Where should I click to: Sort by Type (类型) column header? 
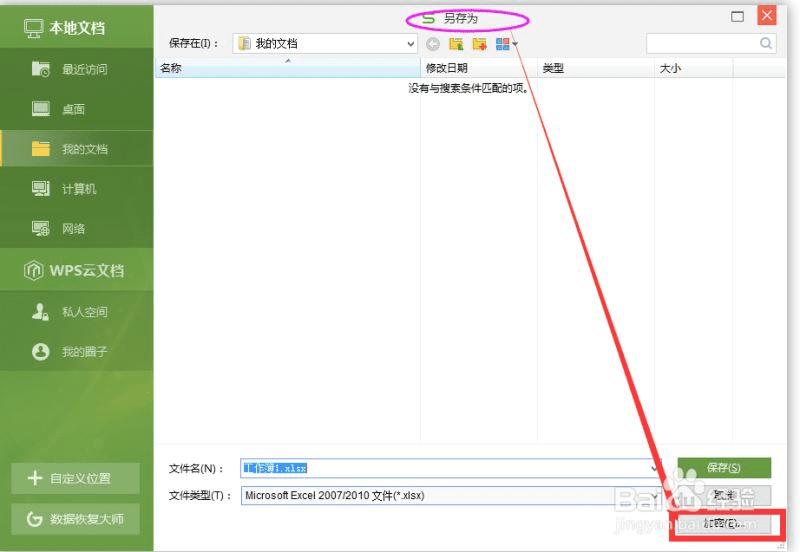coord(596,68)
